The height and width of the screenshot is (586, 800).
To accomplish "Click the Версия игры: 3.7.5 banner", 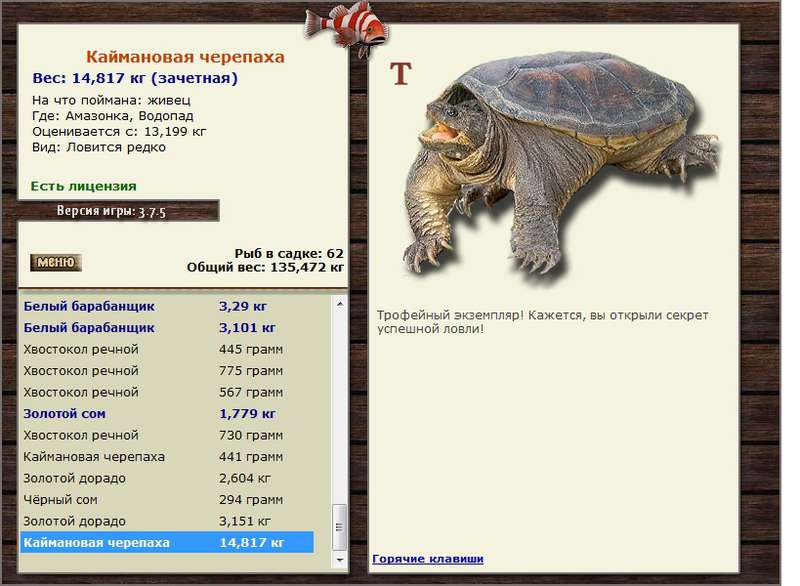I will 118,211.
